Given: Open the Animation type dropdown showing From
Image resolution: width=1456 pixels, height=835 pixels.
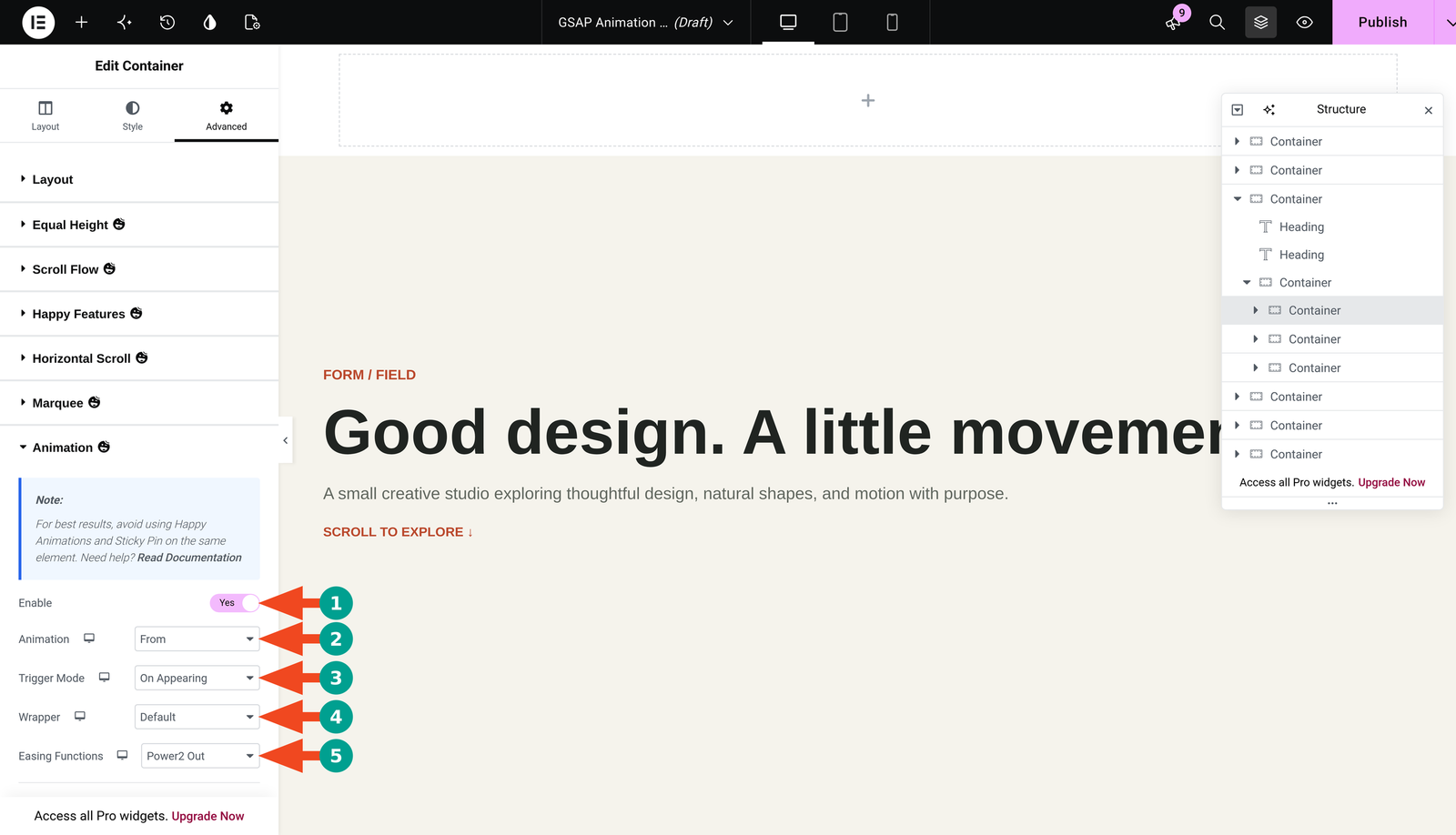Looking at the screenshot, I should [x=197, y=639].
